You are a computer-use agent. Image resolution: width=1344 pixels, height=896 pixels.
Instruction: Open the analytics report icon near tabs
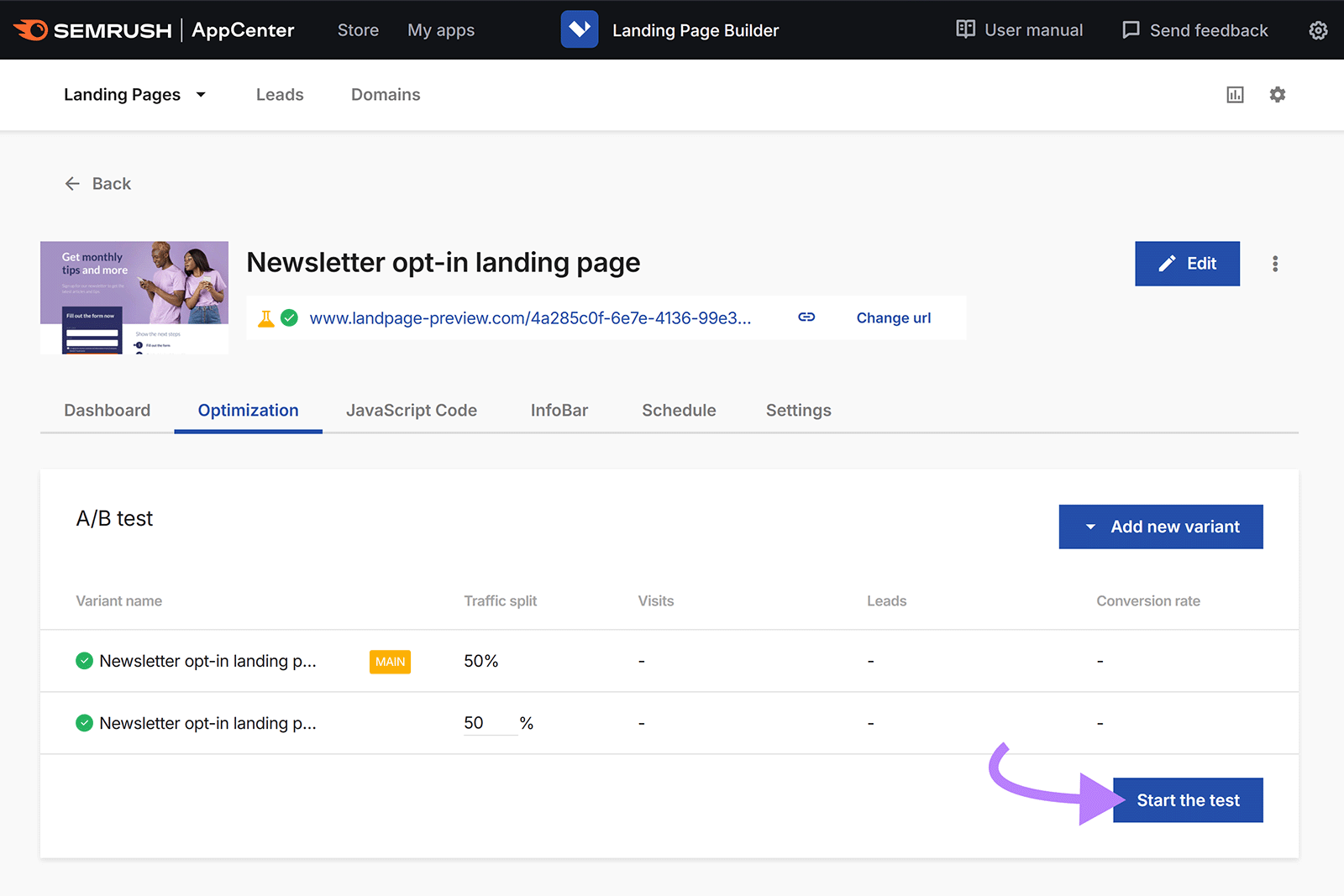point(1234,94)
